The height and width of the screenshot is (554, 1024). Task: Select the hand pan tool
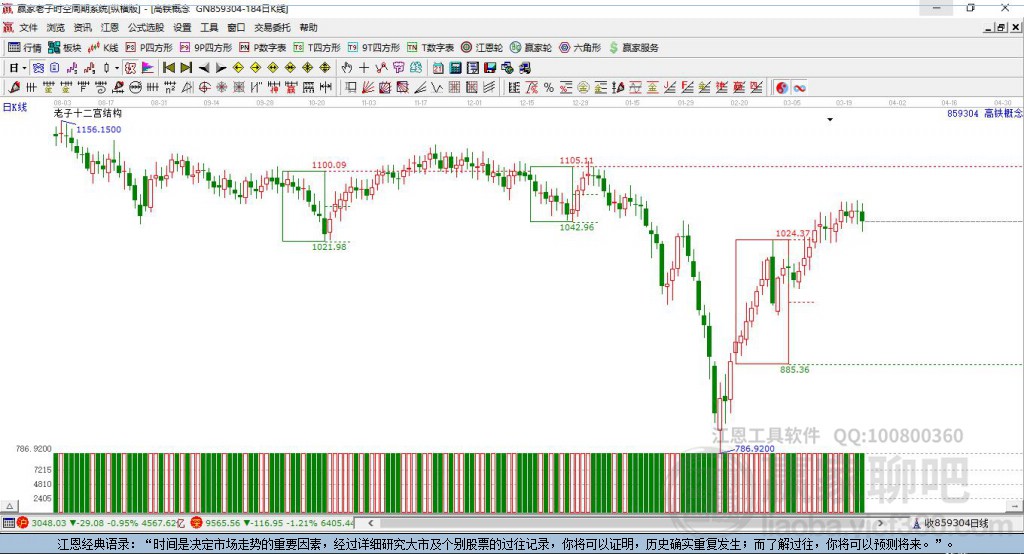click(x=347, y=68)
